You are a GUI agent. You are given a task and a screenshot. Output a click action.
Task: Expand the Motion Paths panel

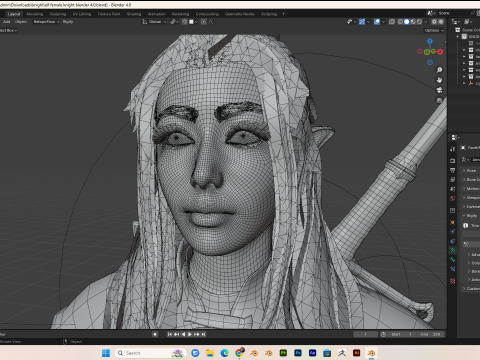click(x=471, y=189)
